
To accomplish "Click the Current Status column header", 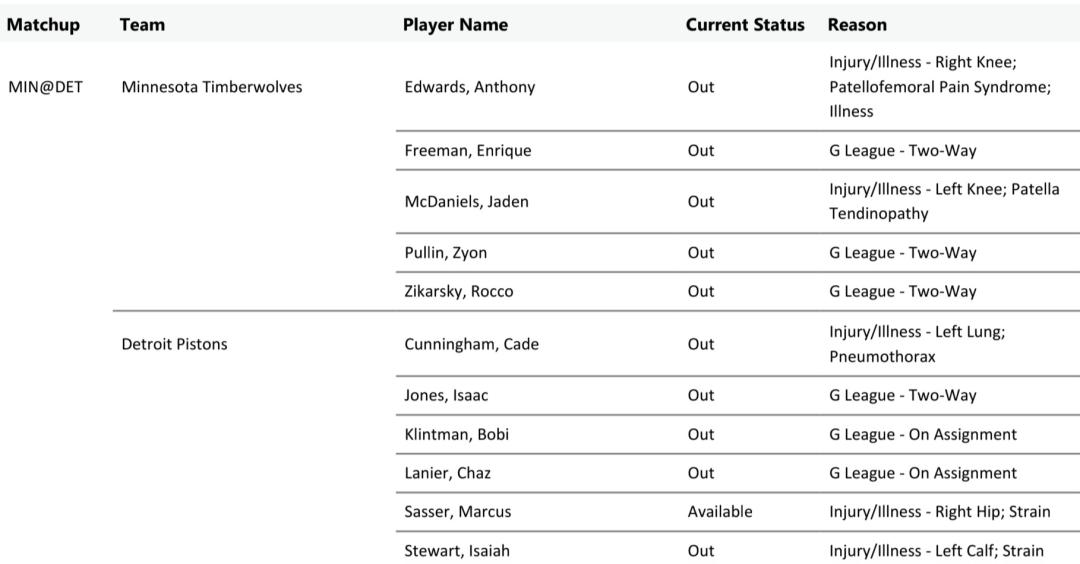I will click(745, 25).
